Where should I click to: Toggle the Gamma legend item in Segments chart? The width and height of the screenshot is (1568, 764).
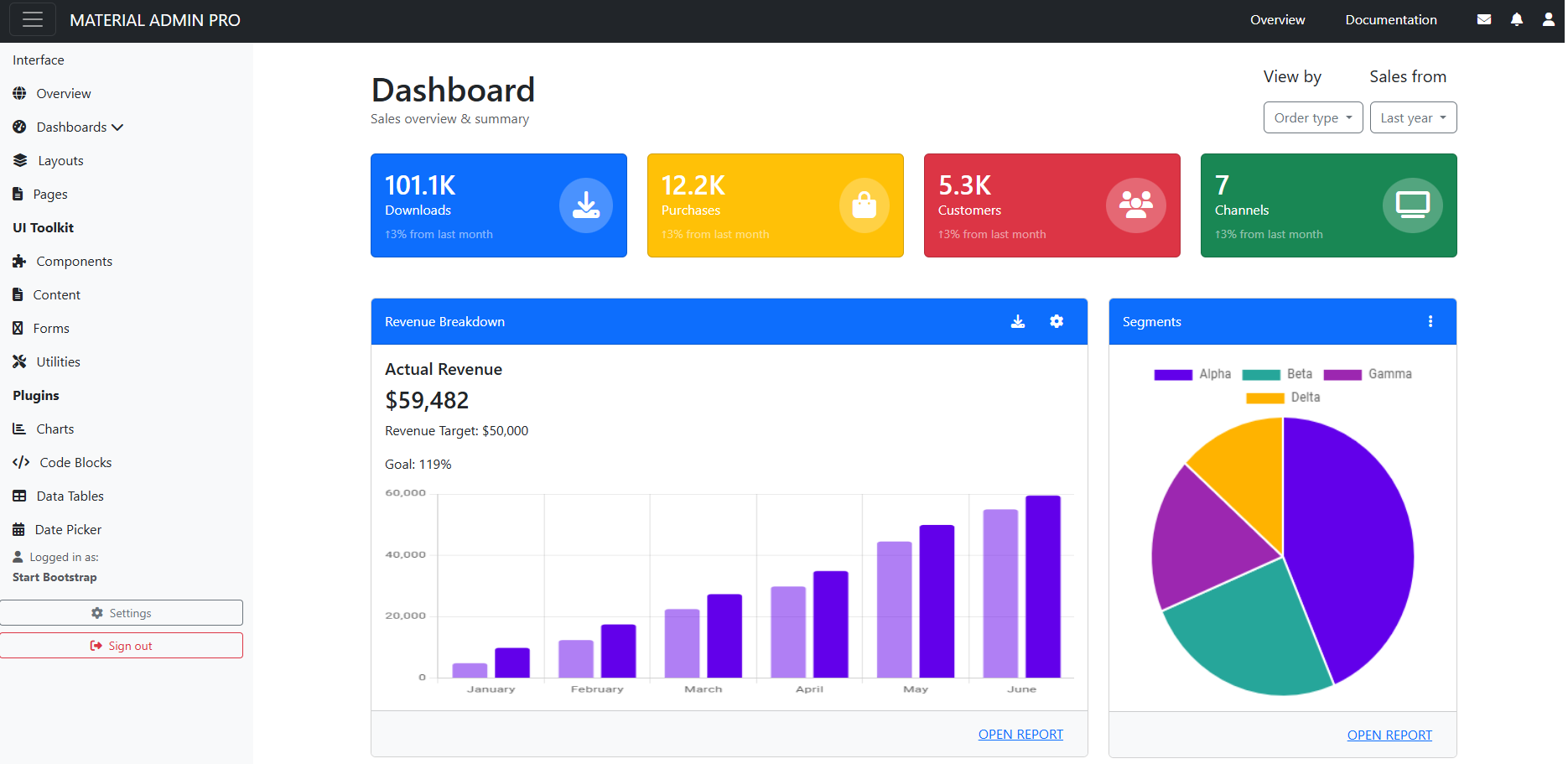(1368, 374)
